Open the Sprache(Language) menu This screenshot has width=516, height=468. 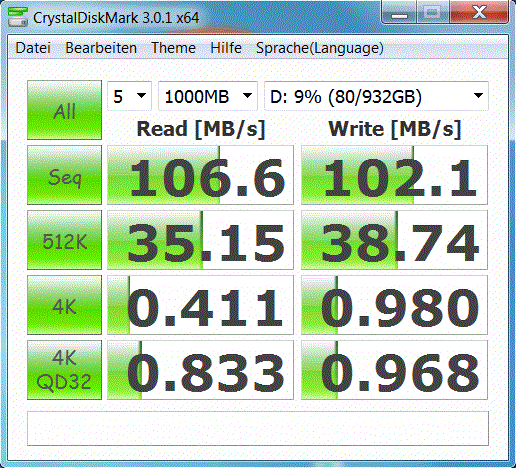point(320,48)
